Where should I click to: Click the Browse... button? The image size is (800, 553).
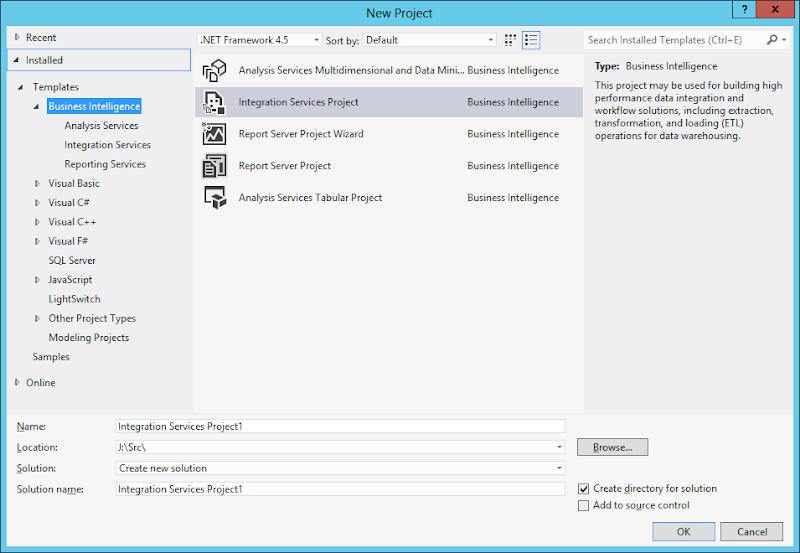(x=612, y=447)
